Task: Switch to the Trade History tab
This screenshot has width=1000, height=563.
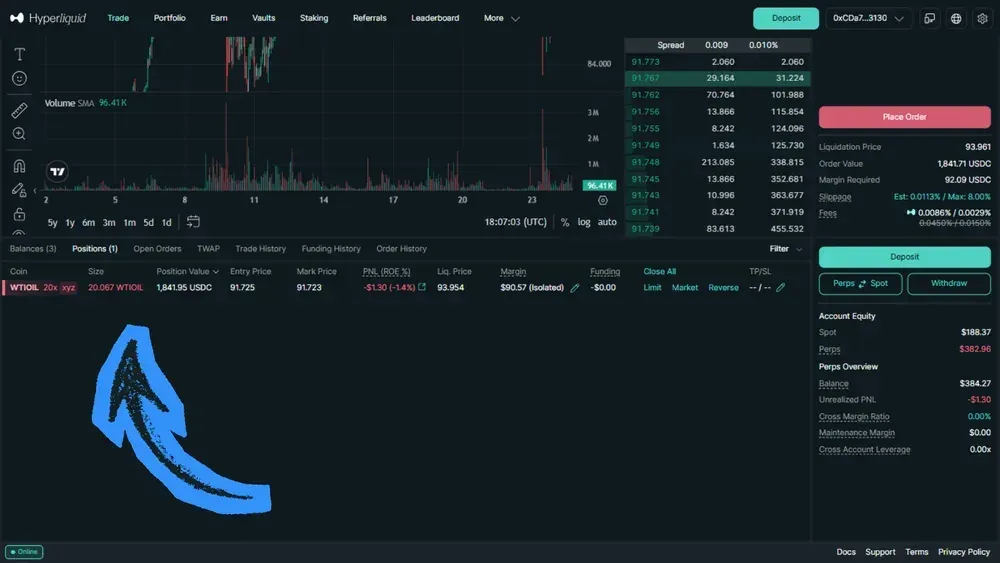Action: point(260,249)
